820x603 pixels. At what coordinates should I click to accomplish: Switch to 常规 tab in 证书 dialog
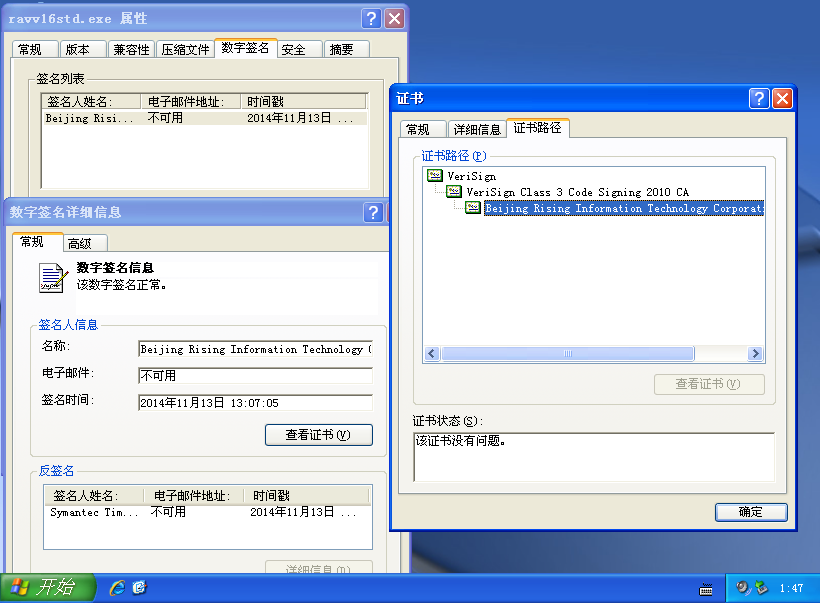(423, 129)
